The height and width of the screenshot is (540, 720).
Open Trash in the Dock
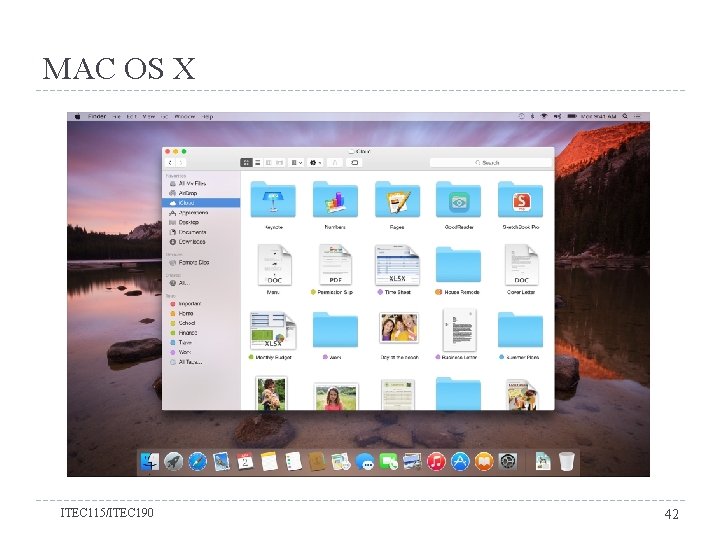click(x=567, y=461)
